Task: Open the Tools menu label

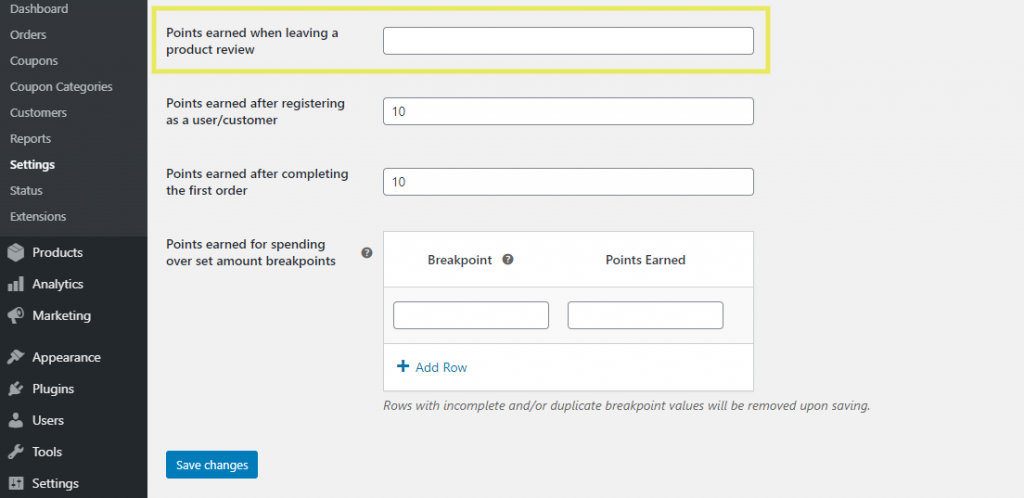Action: (47, 452)
